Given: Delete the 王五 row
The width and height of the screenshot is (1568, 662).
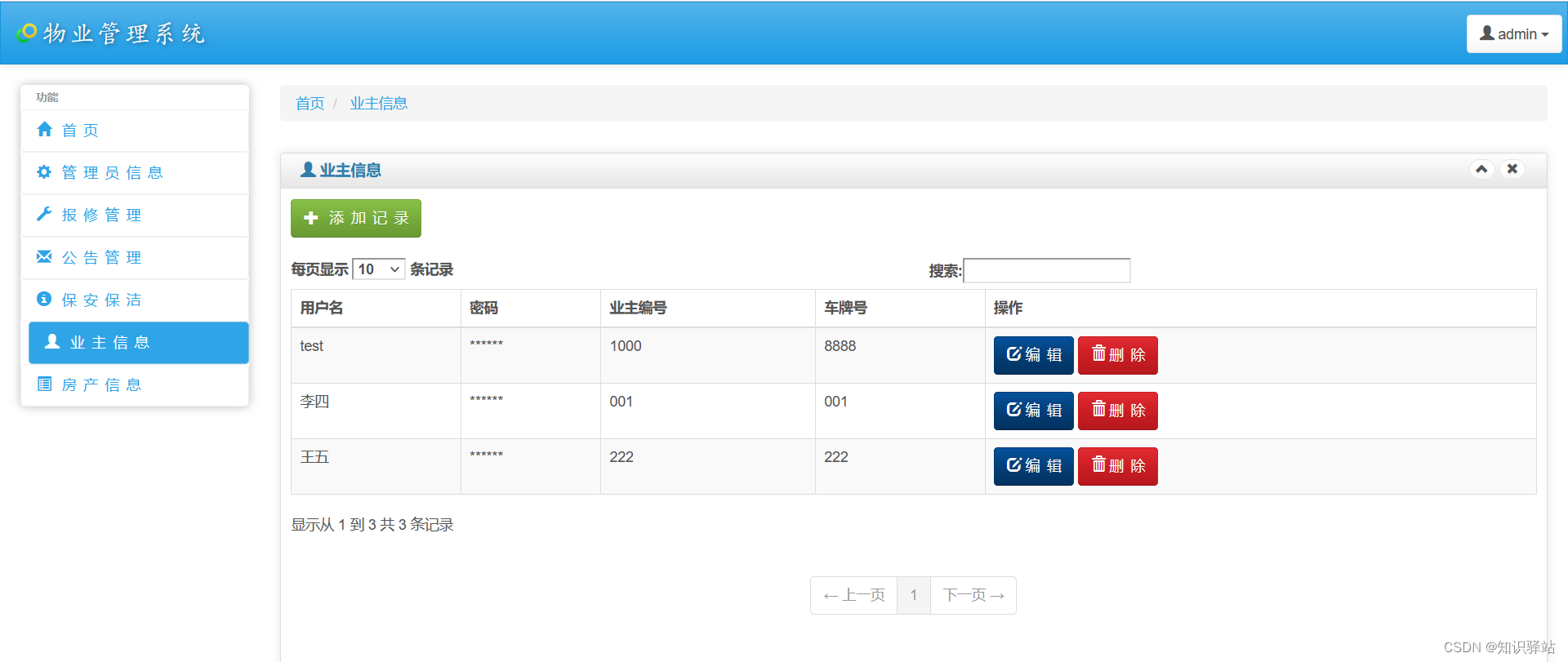Looking at the screenshot, I should coord(1118,466).
